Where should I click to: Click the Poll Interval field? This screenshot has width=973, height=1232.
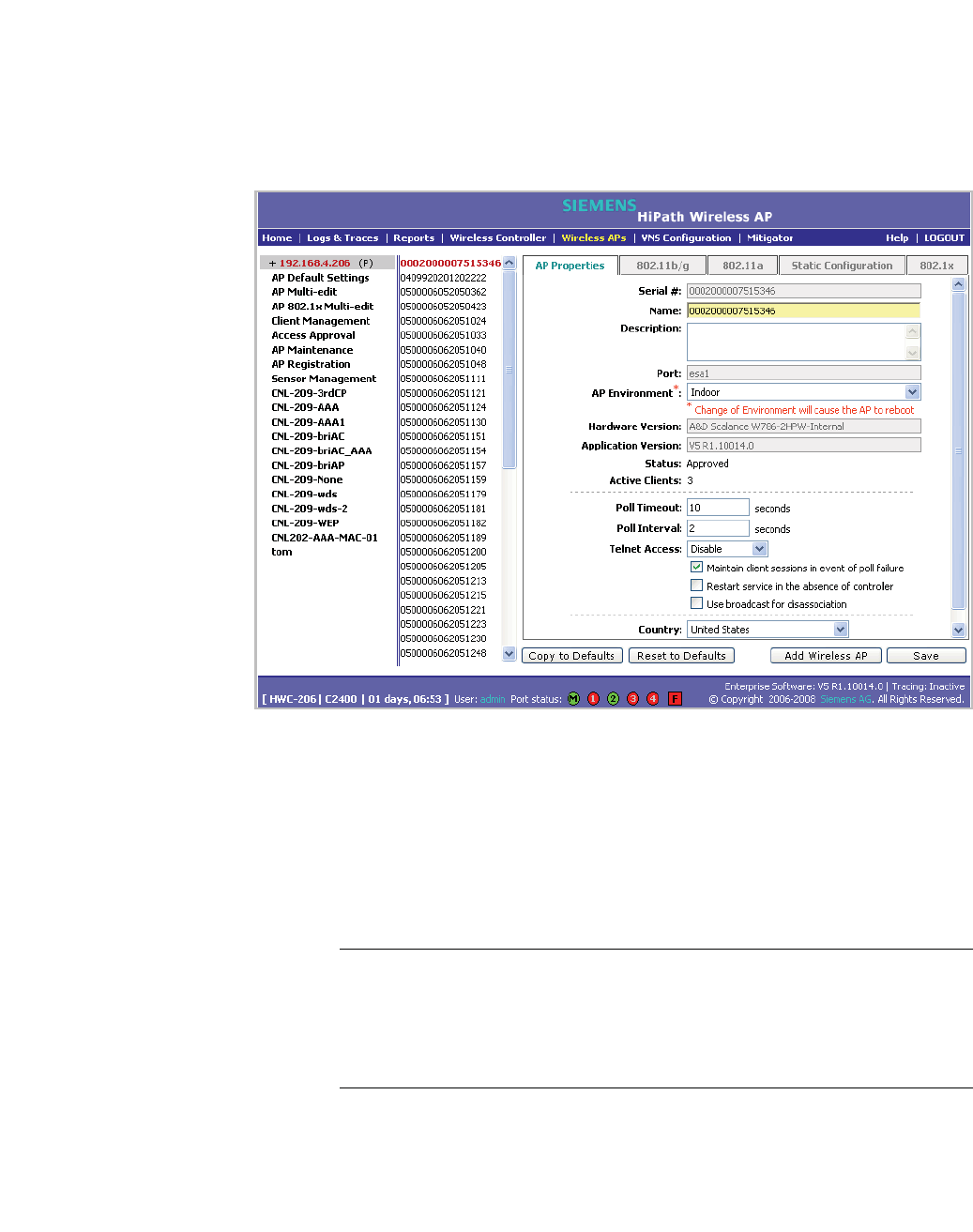click(718, 528)
